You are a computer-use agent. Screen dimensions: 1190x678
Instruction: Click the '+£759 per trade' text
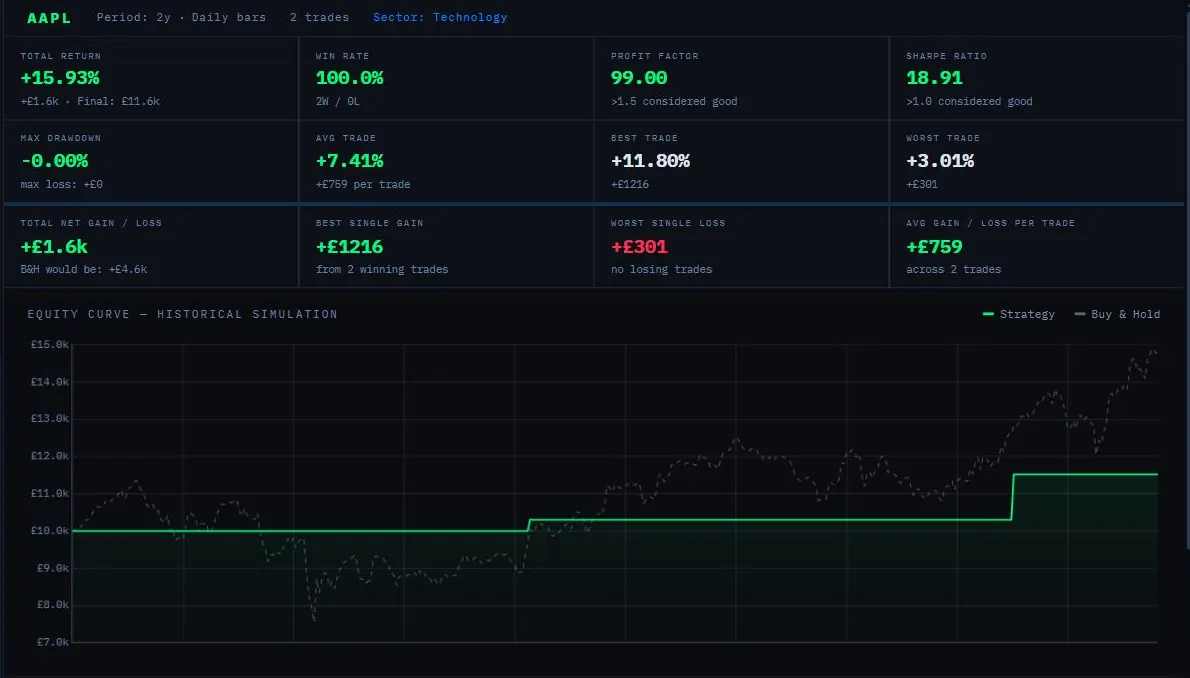coord(363,184)
